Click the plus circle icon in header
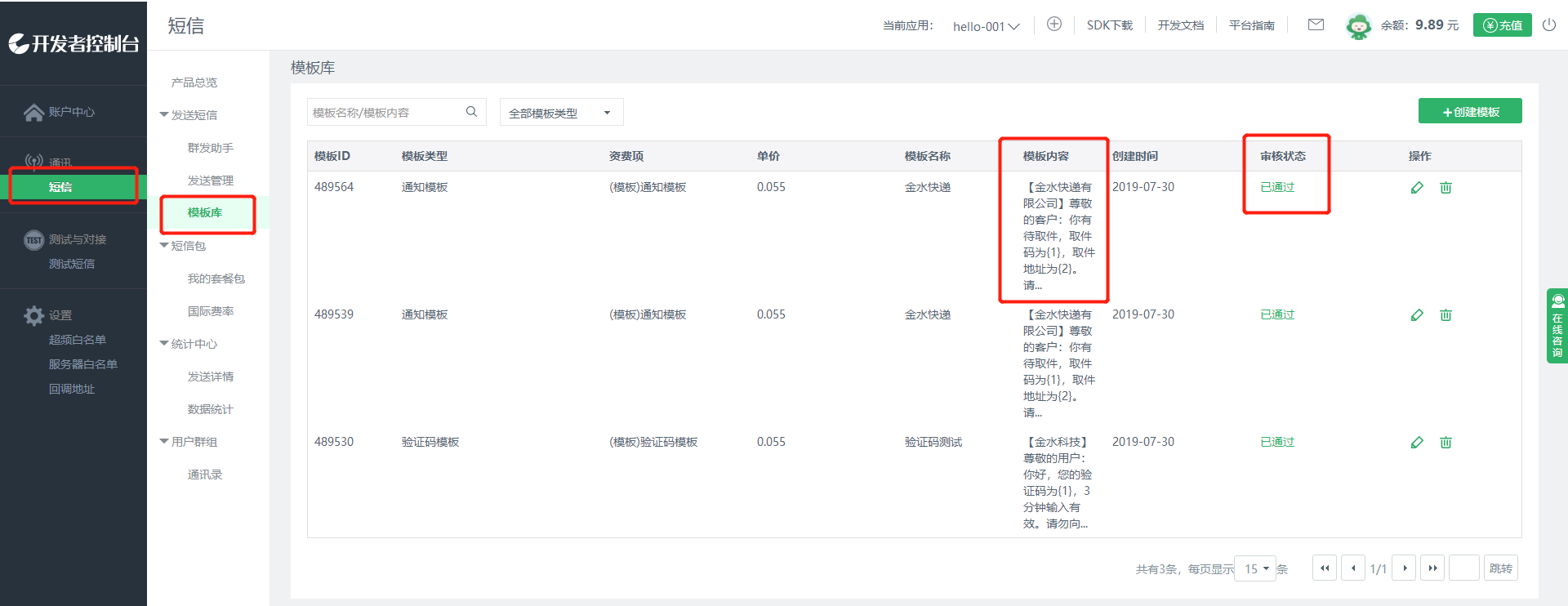The image size is (1568, 606). pos(1054,25)
